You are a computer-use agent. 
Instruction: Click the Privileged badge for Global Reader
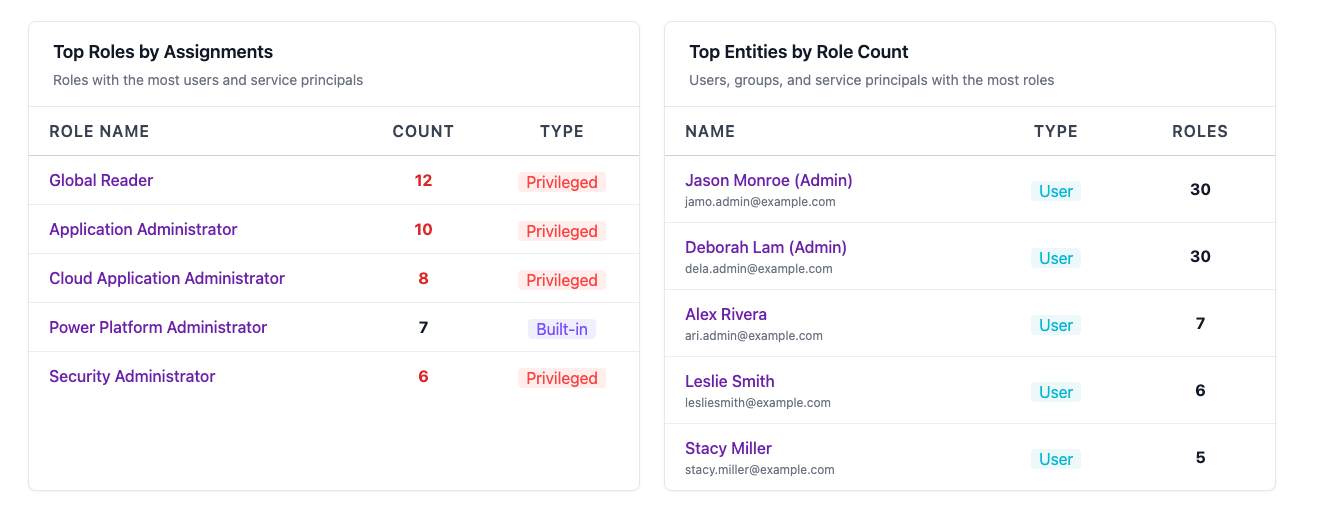point(562,182)
